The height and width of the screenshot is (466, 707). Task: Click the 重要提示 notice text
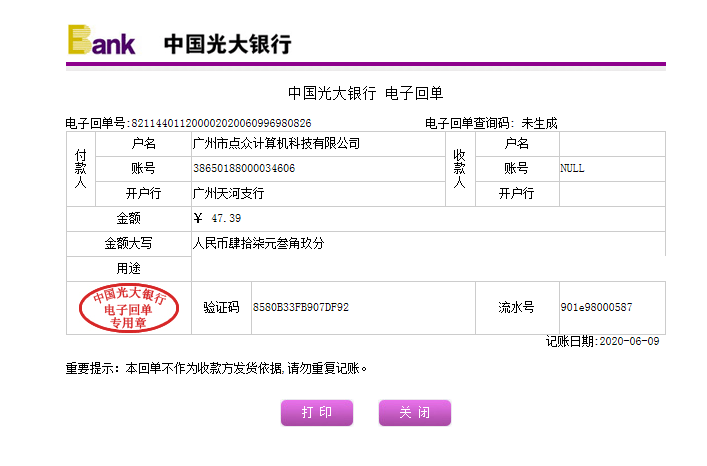pyautogui.click(x=217, y=368)
